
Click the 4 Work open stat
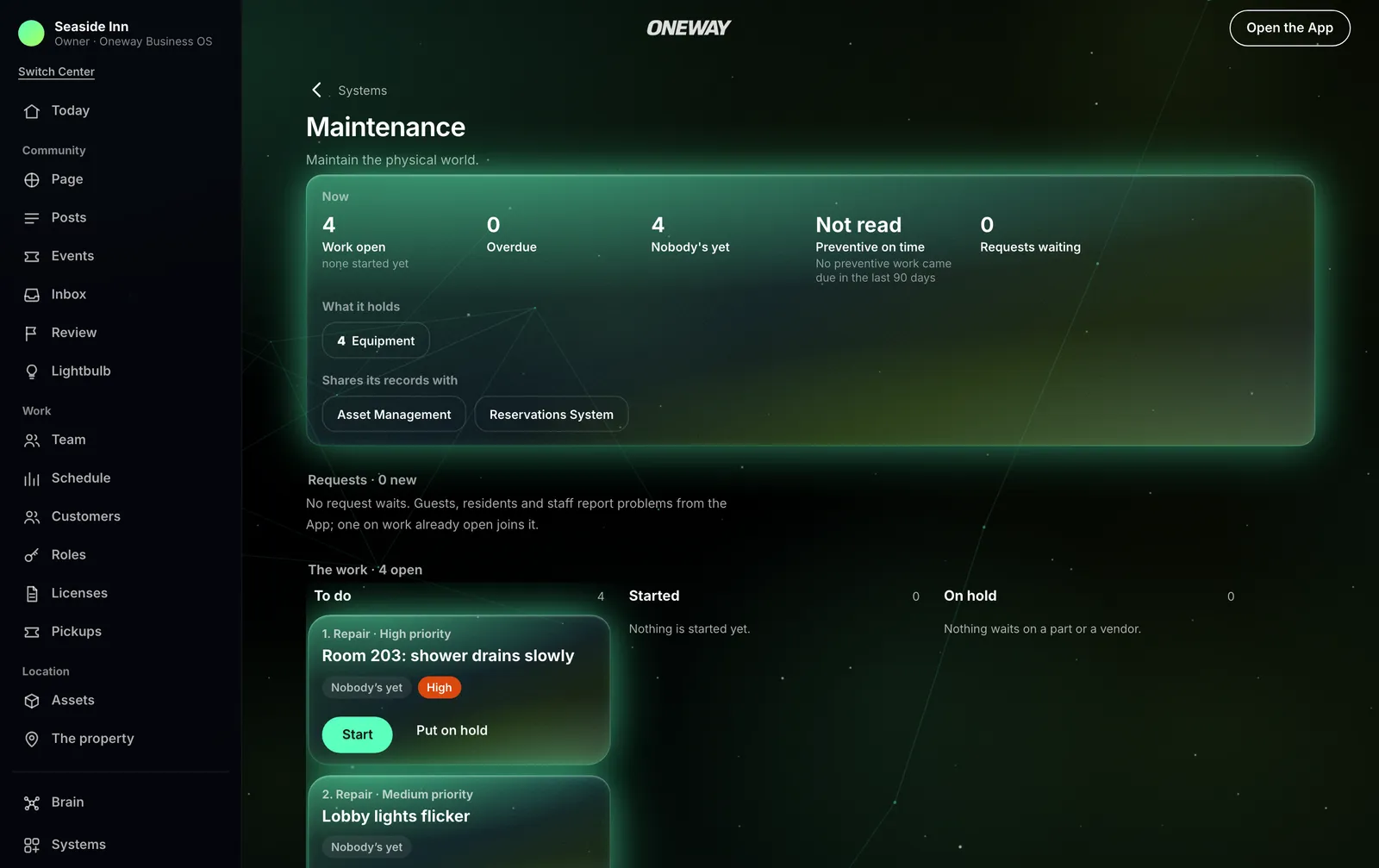pyautogui.click(x=365, y=242)
